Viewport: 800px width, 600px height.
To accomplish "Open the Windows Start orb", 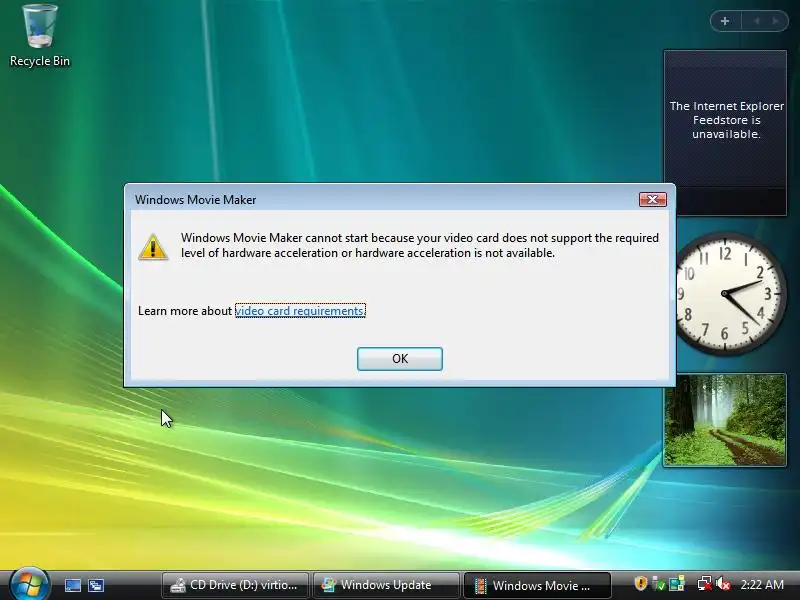I will pos(29,585).
